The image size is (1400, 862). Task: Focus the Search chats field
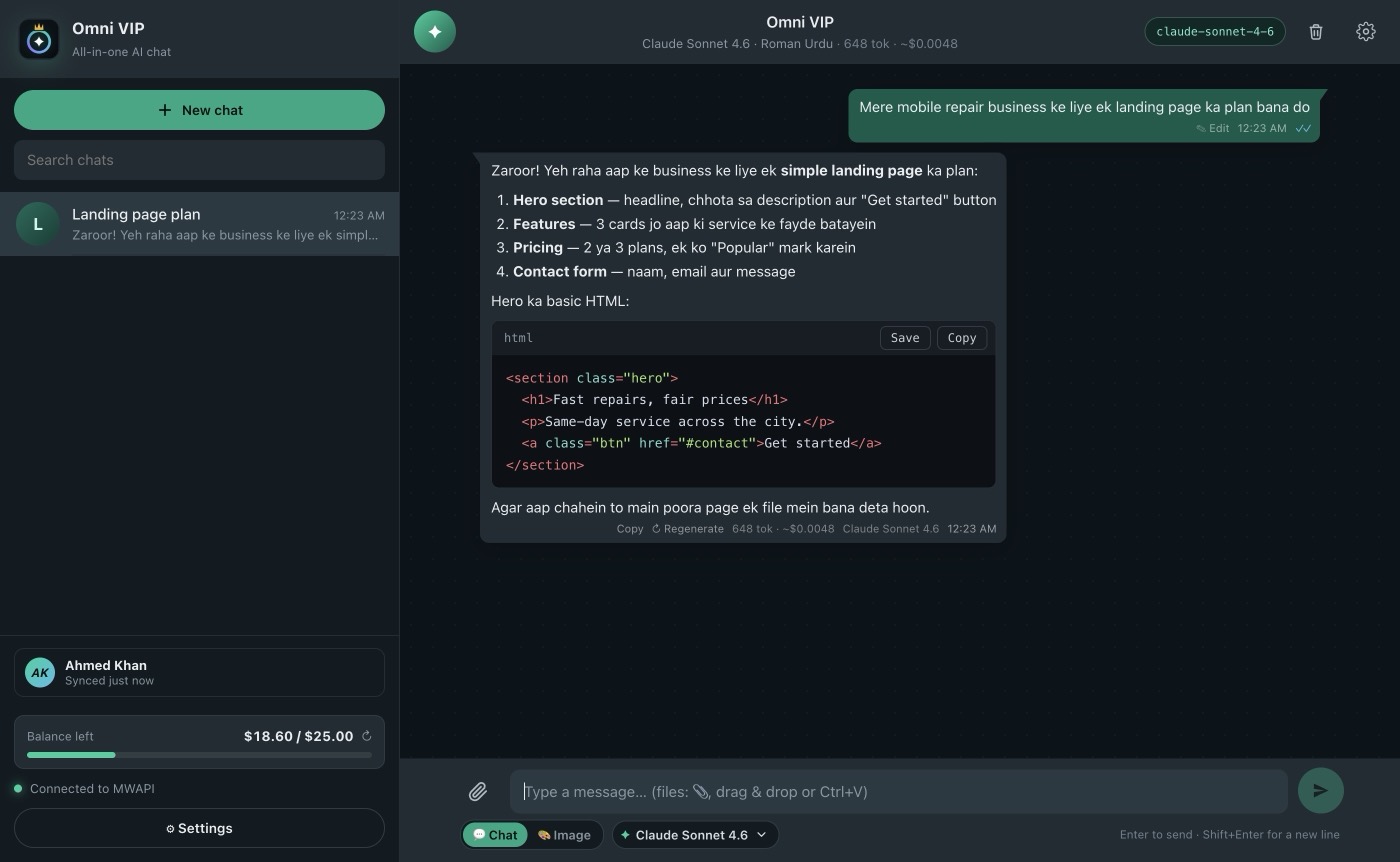(x=199, y=160)
